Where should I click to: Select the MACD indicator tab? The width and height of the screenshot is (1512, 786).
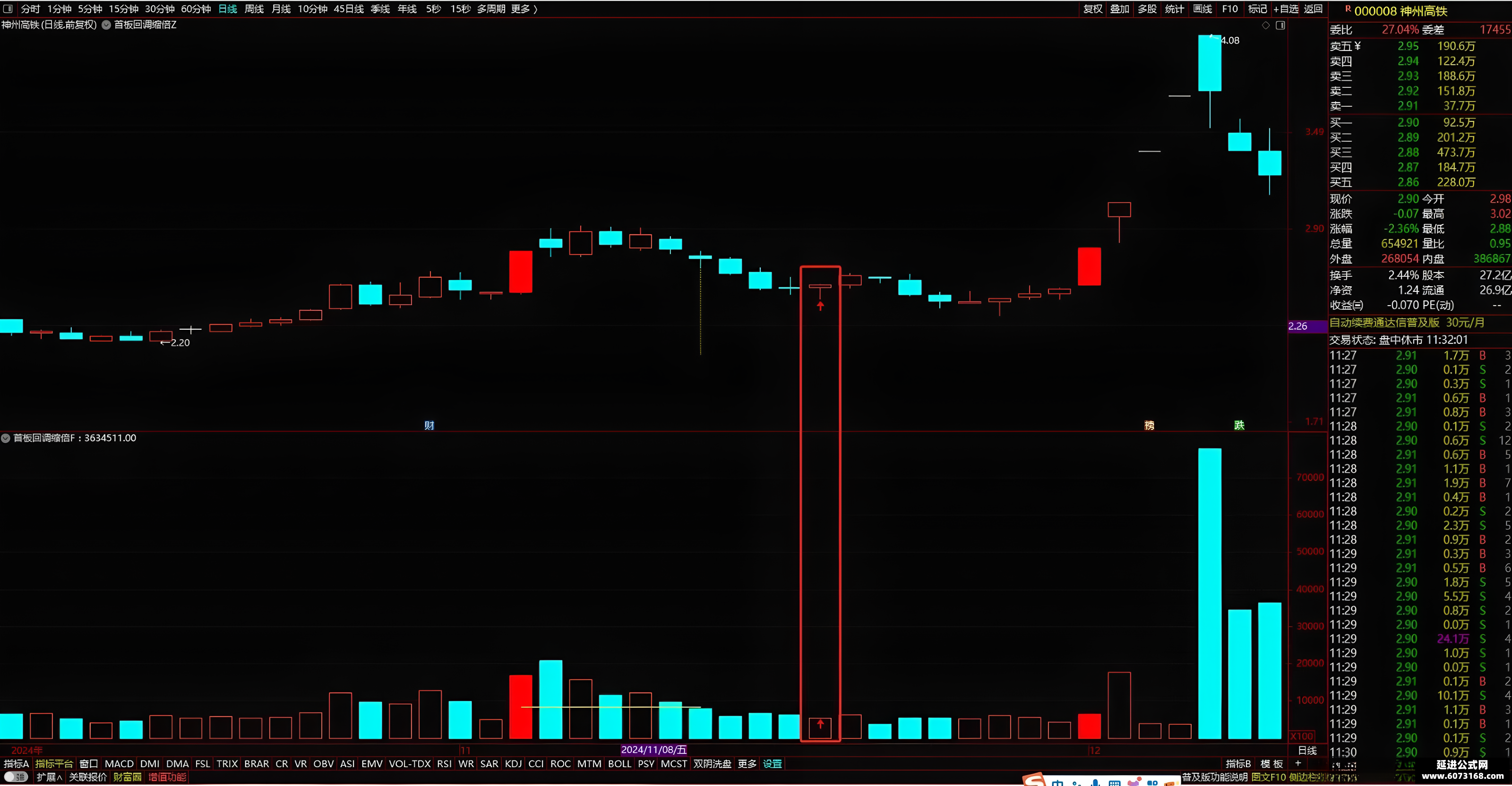[x=119, y=764]
